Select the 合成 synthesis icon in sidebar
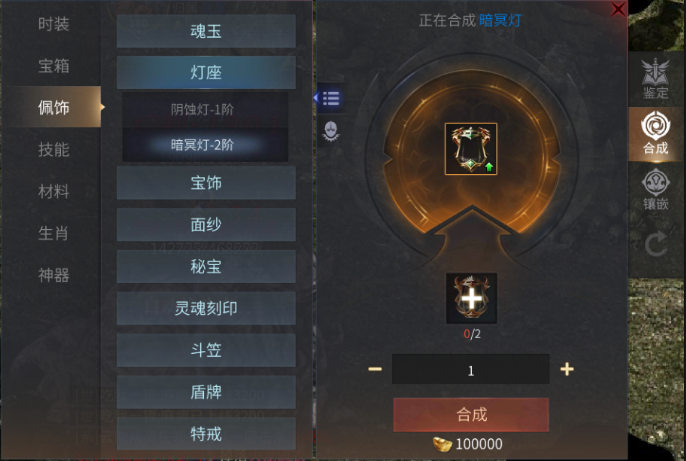The image size is (686, 461). pyautogui.click(x=655, y=133)
